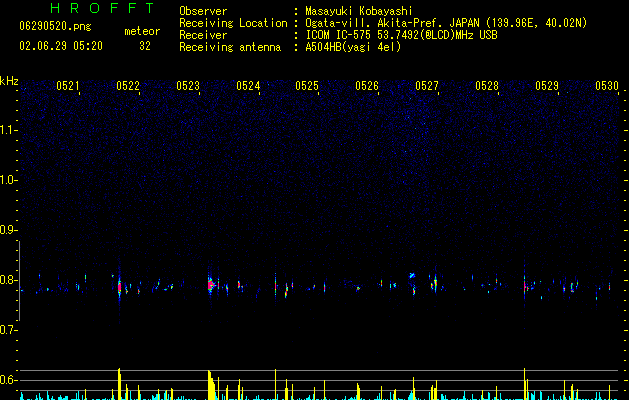This screenshot has width=629, height=400.
Task: Click the 1.1 kHz axis label
Action: (x=9, y=130)
